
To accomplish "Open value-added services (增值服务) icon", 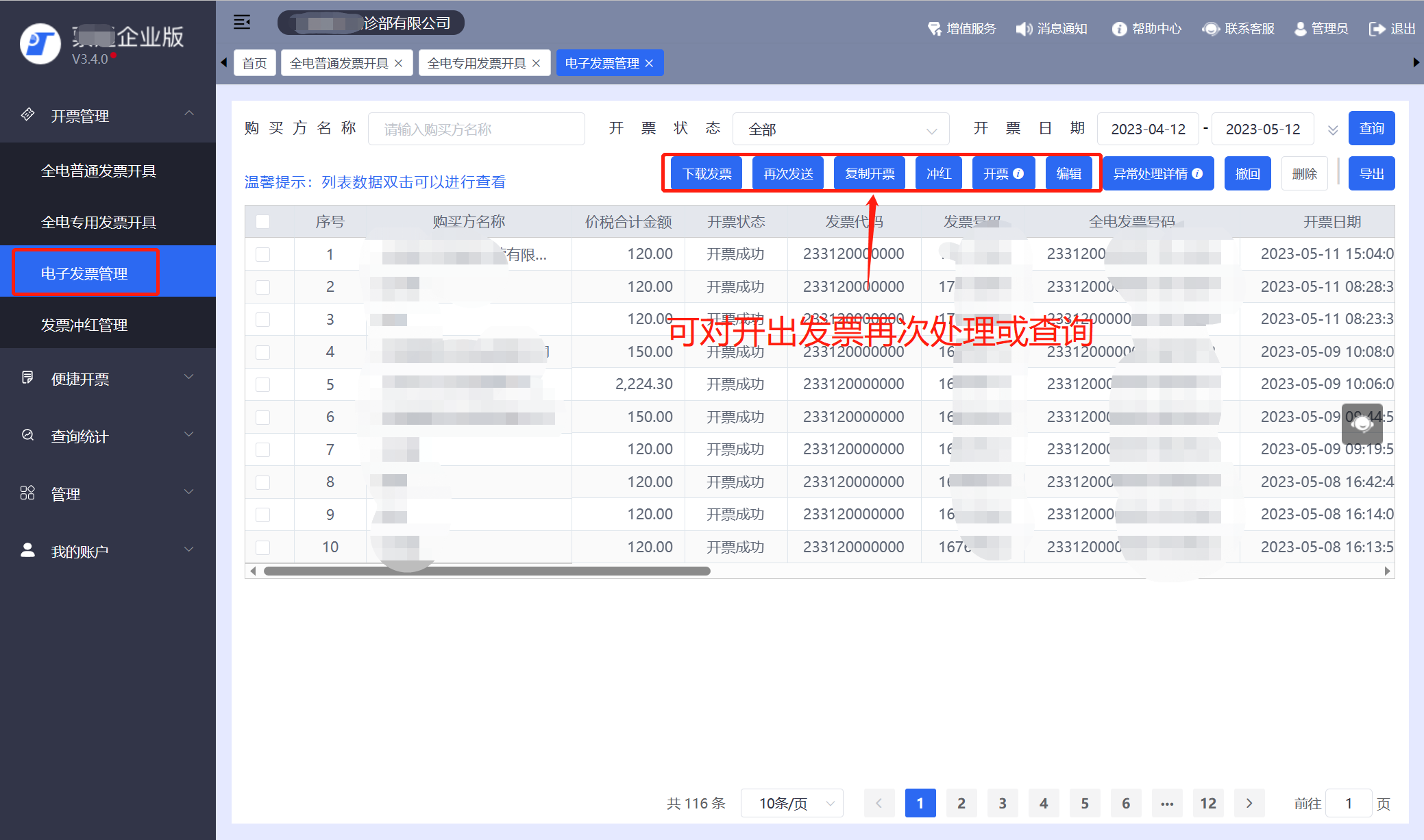I will pos(934,29).
